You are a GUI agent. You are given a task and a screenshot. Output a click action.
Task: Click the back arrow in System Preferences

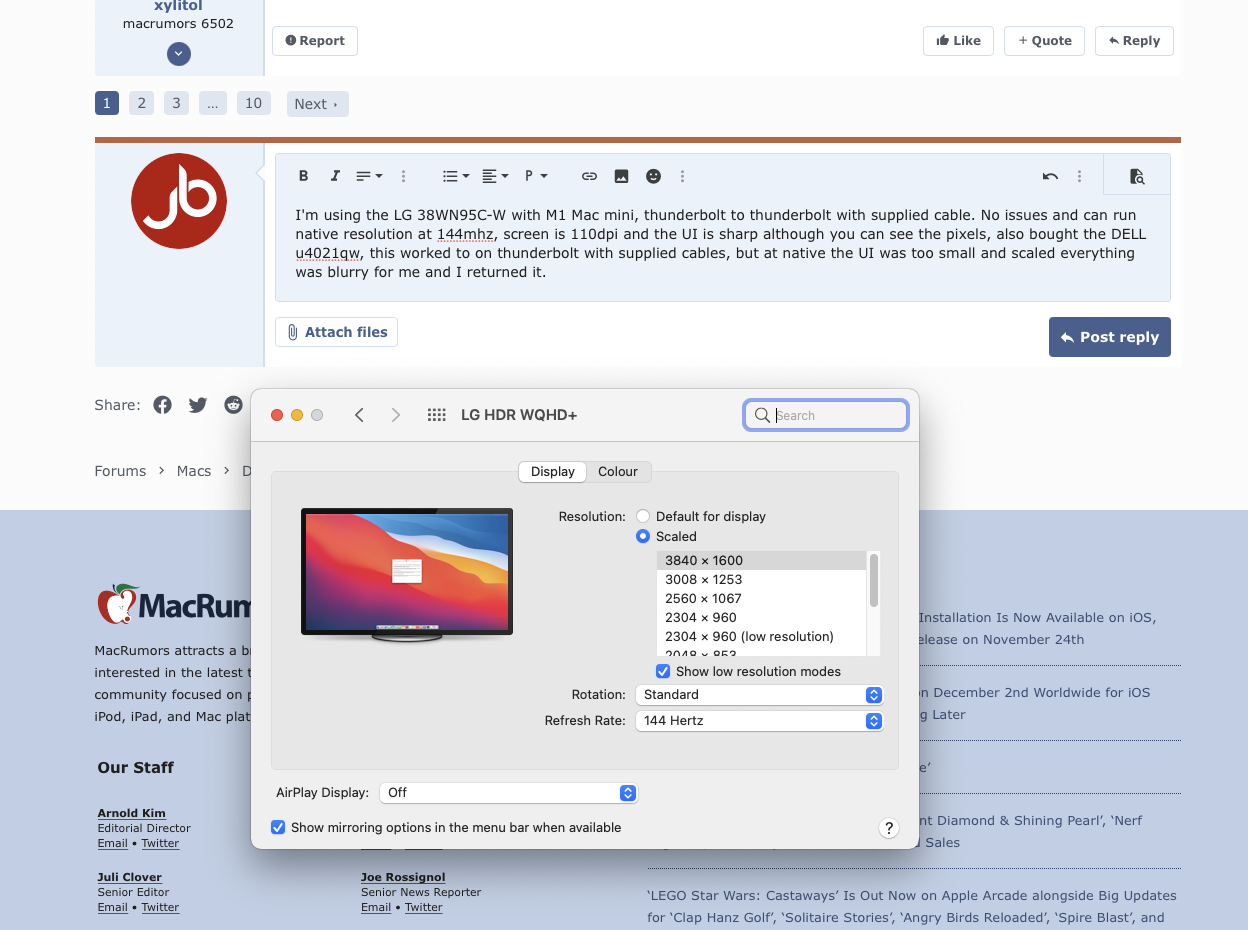[359, 415]
